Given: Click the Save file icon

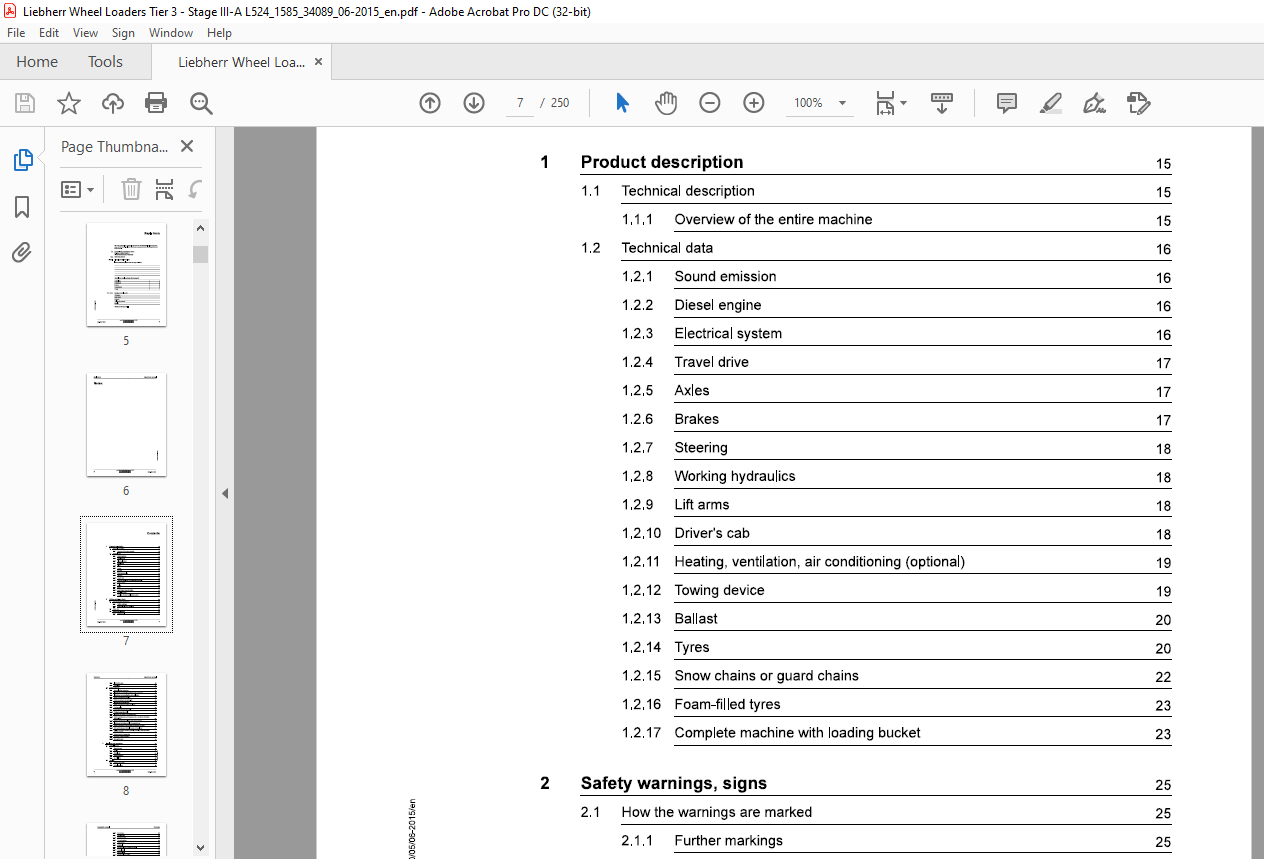Looking at the screenshot, I should point(25,103).
